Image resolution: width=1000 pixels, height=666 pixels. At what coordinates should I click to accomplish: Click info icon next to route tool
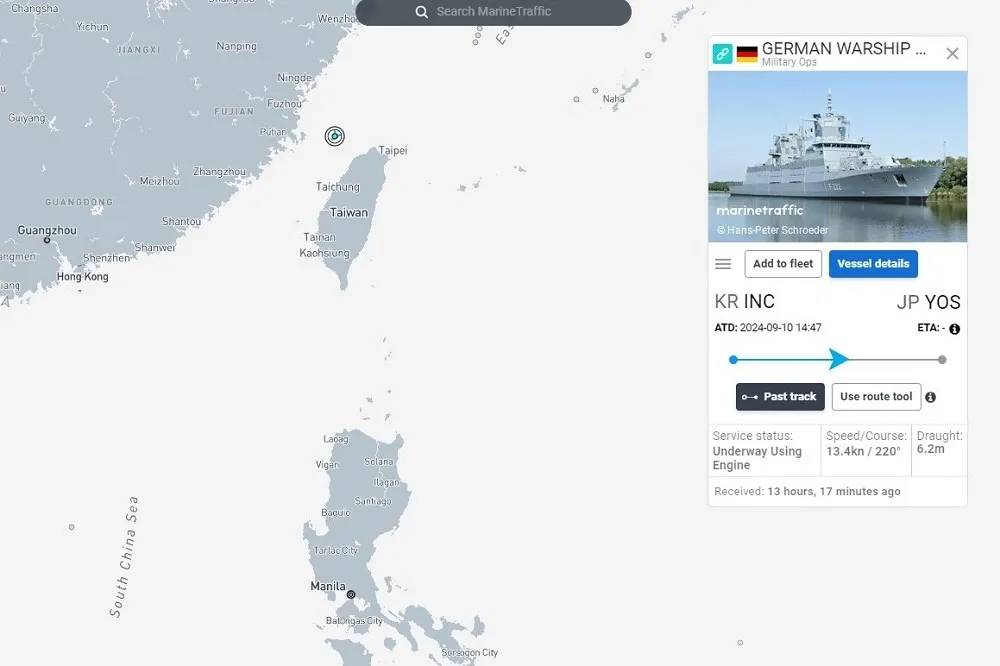pyautogui.click(x=930, y=397)
